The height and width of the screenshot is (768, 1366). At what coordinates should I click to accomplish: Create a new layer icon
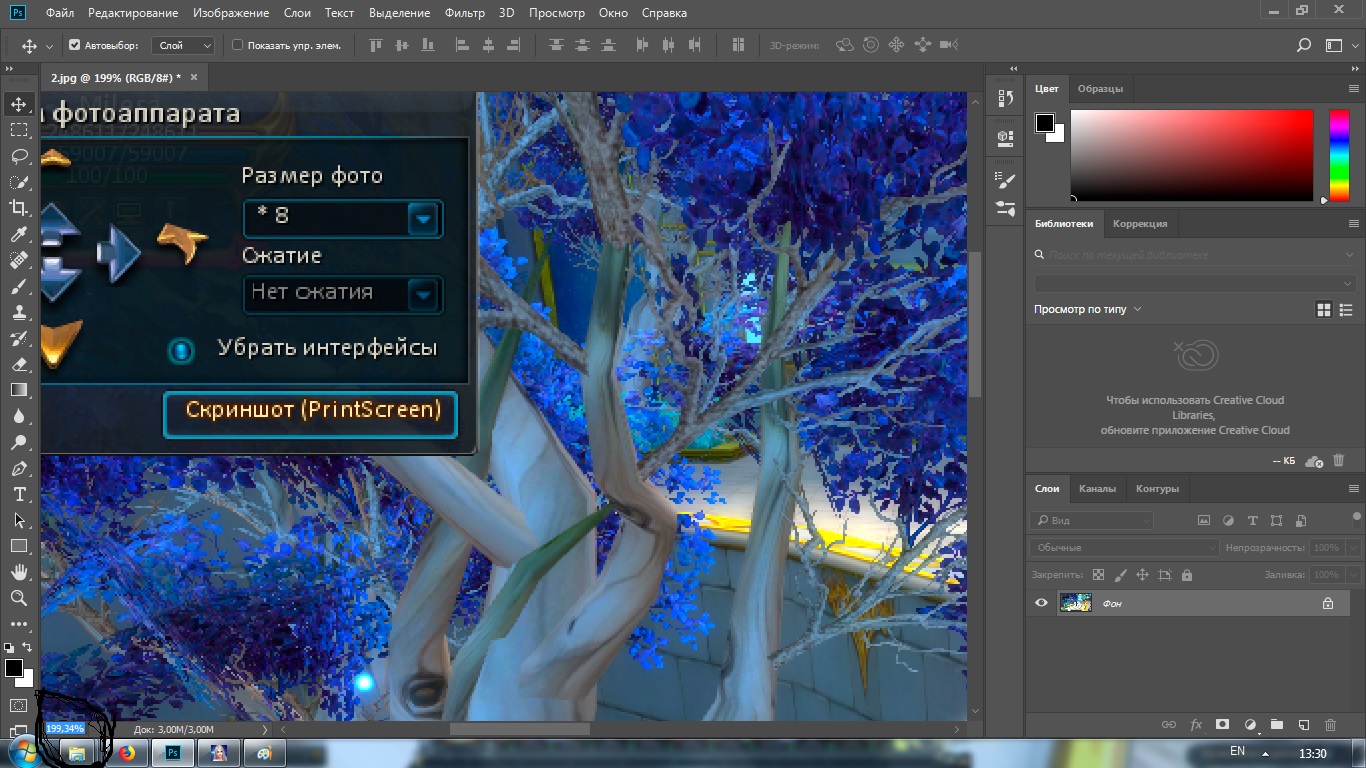click(1303, 724)
